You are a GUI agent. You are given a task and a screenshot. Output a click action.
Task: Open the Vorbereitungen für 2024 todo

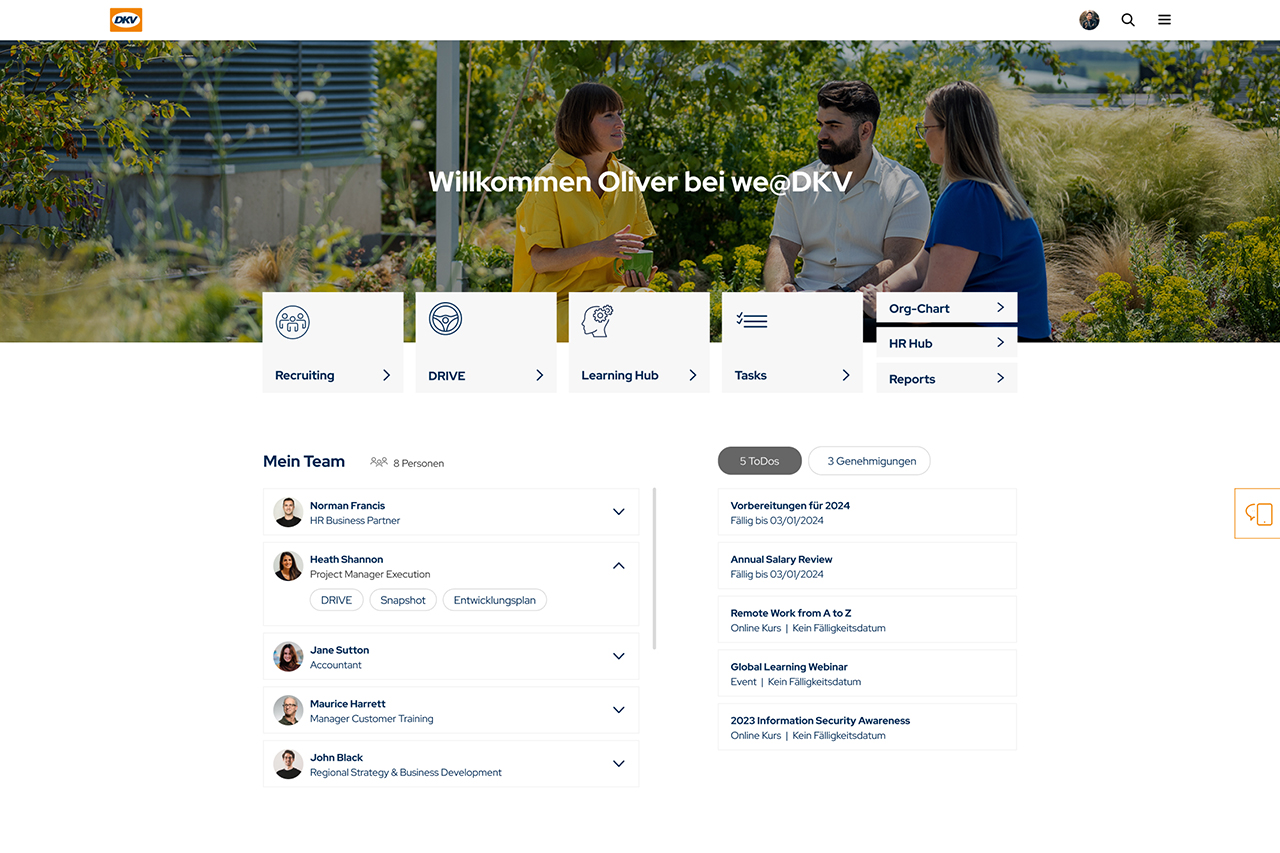[x=867, y=512]
